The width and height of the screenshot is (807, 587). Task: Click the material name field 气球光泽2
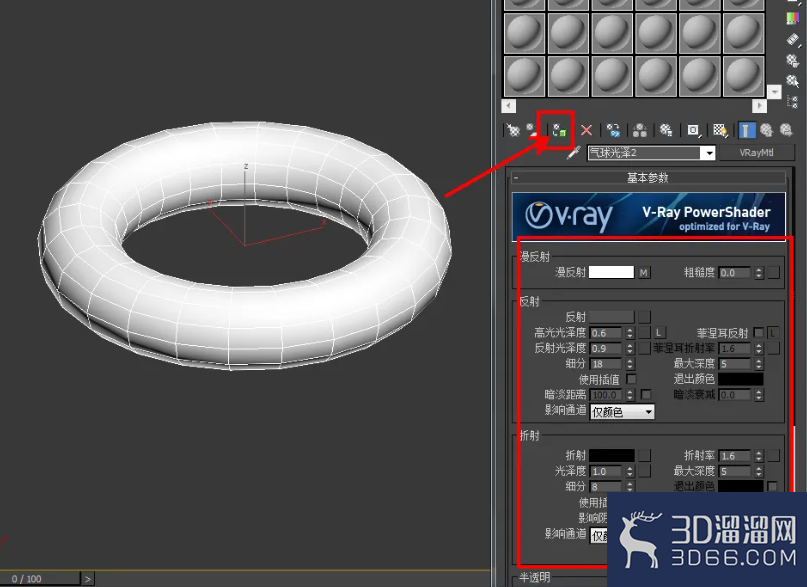pyautogui.click(x=645, y=153)
